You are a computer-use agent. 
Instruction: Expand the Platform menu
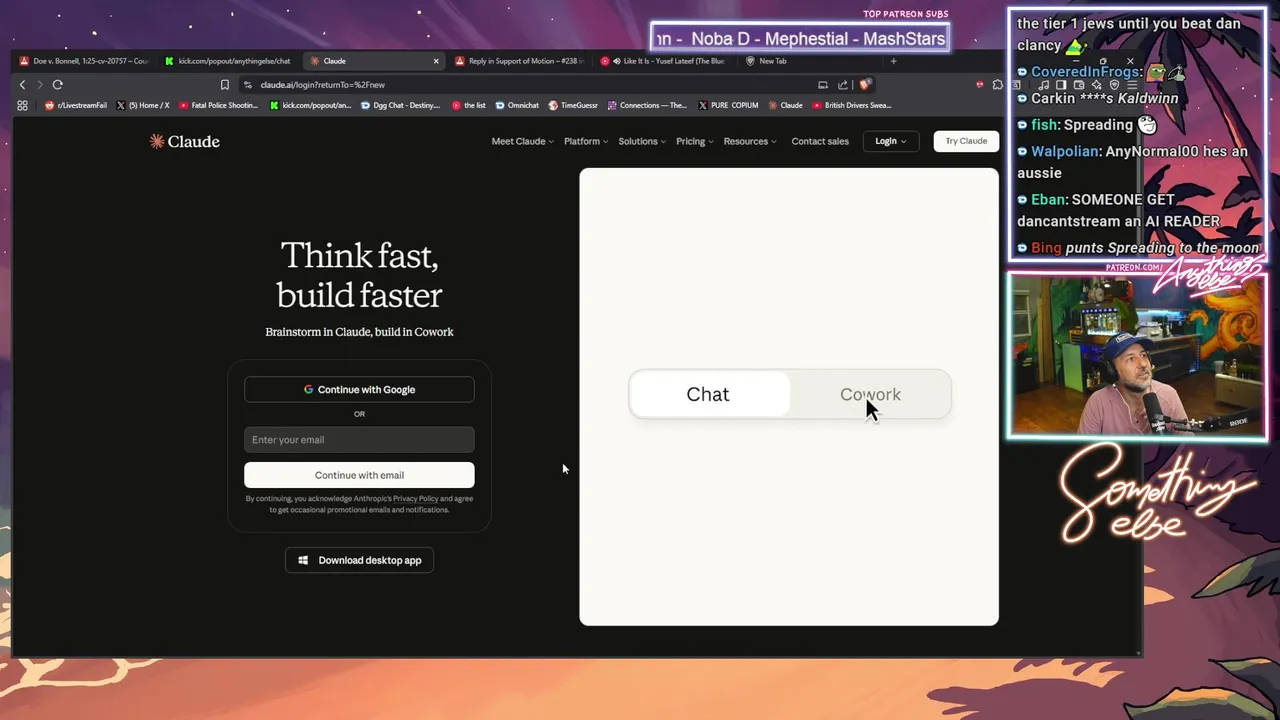586,141
